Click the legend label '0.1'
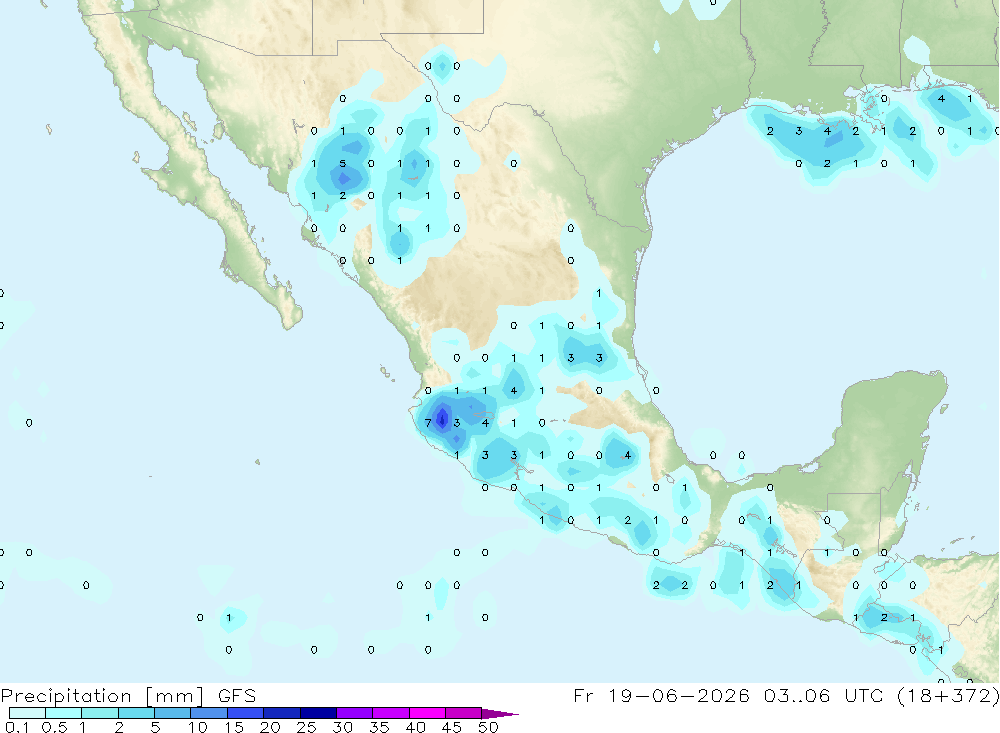 point(17,727)
